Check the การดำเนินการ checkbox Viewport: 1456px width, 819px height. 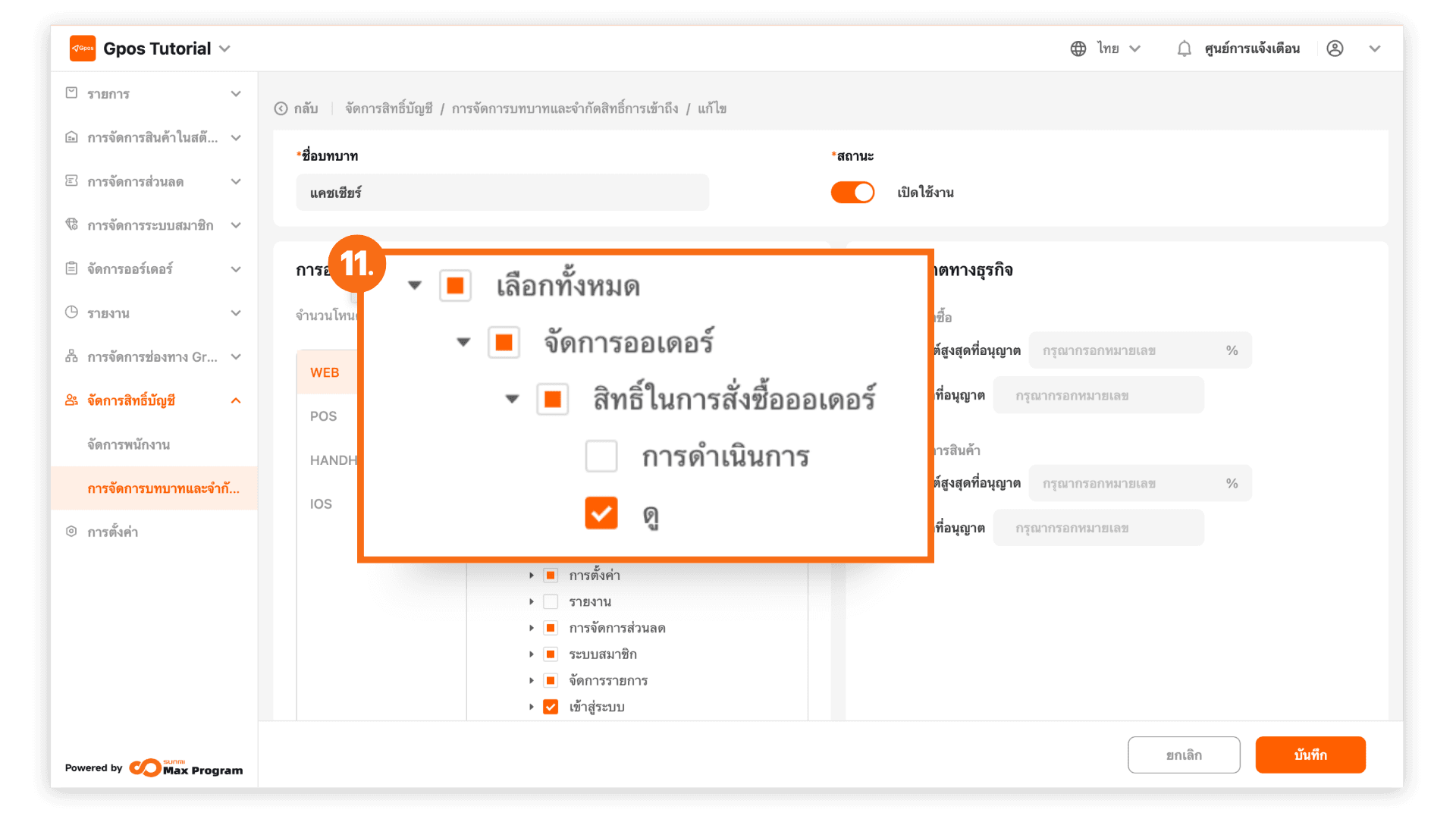pos(601,457)
